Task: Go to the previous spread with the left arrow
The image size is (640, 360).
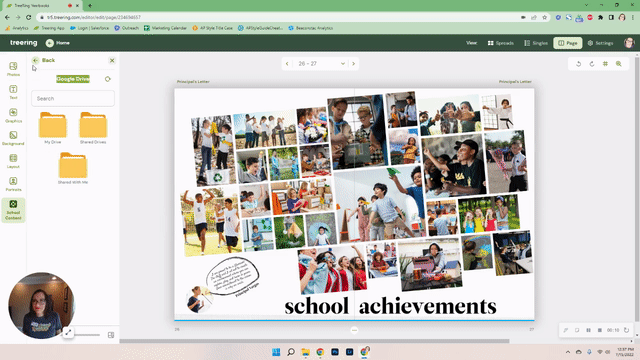Action: tap(287, 64)
